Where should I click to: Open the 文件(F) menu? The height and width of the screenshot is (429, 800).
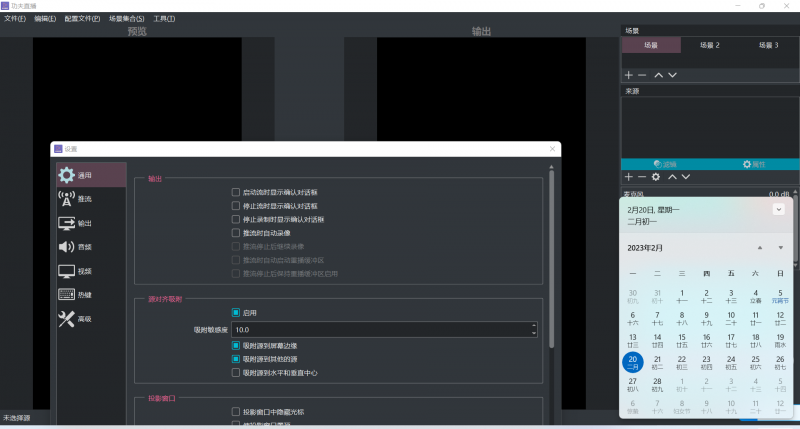15,19
